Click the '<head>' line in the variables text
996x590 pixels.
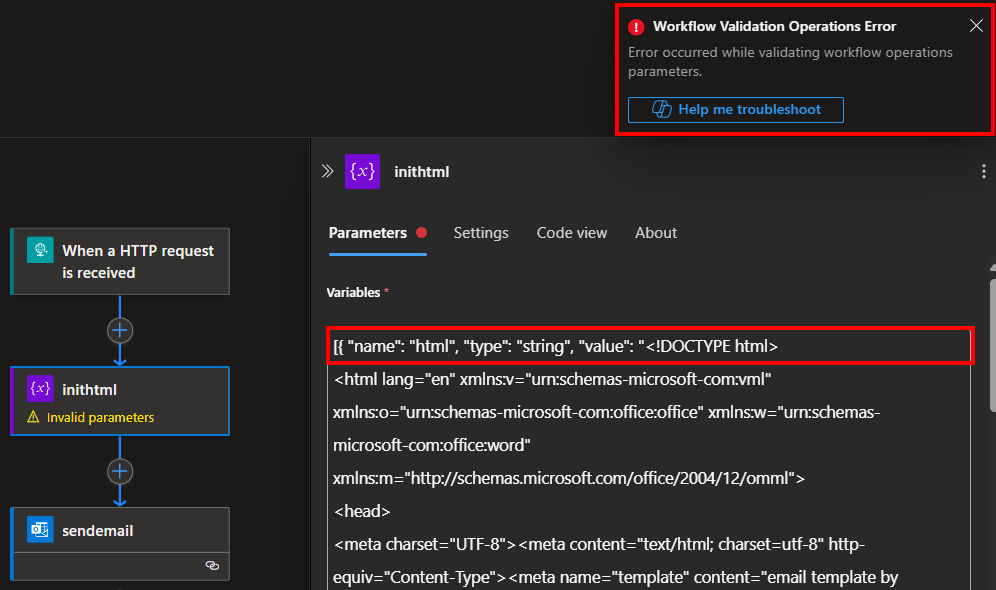click(362, 511)
